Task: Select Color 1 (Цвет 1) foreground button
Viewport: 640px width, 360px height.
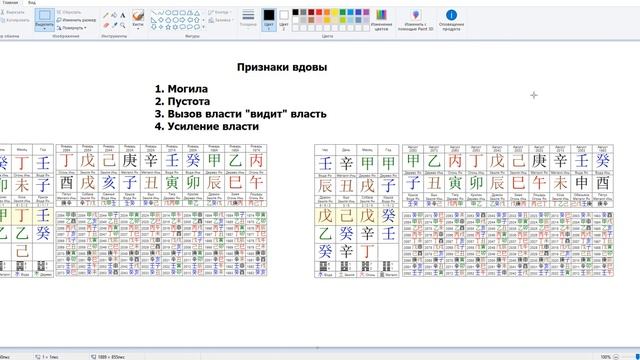Action: [269, 20]
